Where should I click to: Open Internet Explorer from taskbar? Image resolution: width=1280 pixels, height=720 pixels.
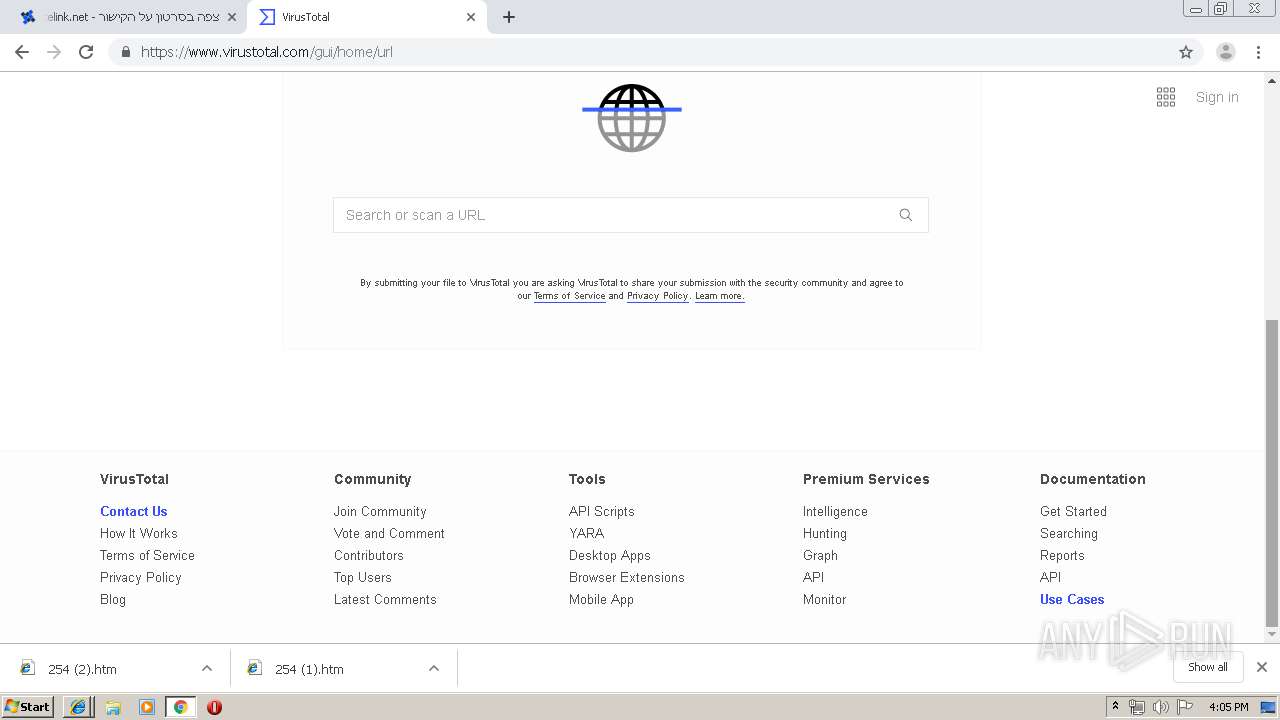pos(78,707)
